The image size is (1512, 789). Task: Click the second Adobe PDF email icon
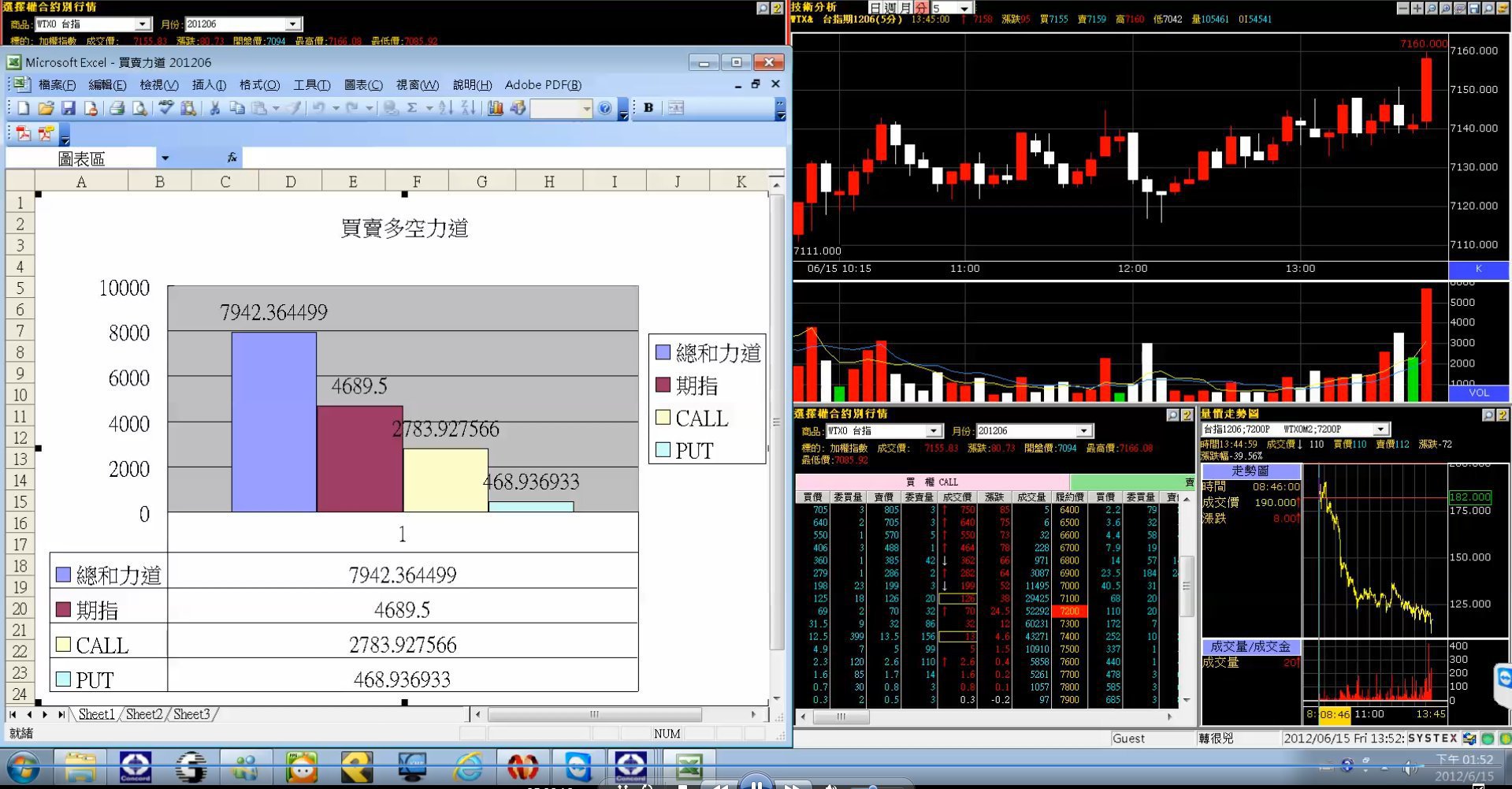click(x=46, y=133)
